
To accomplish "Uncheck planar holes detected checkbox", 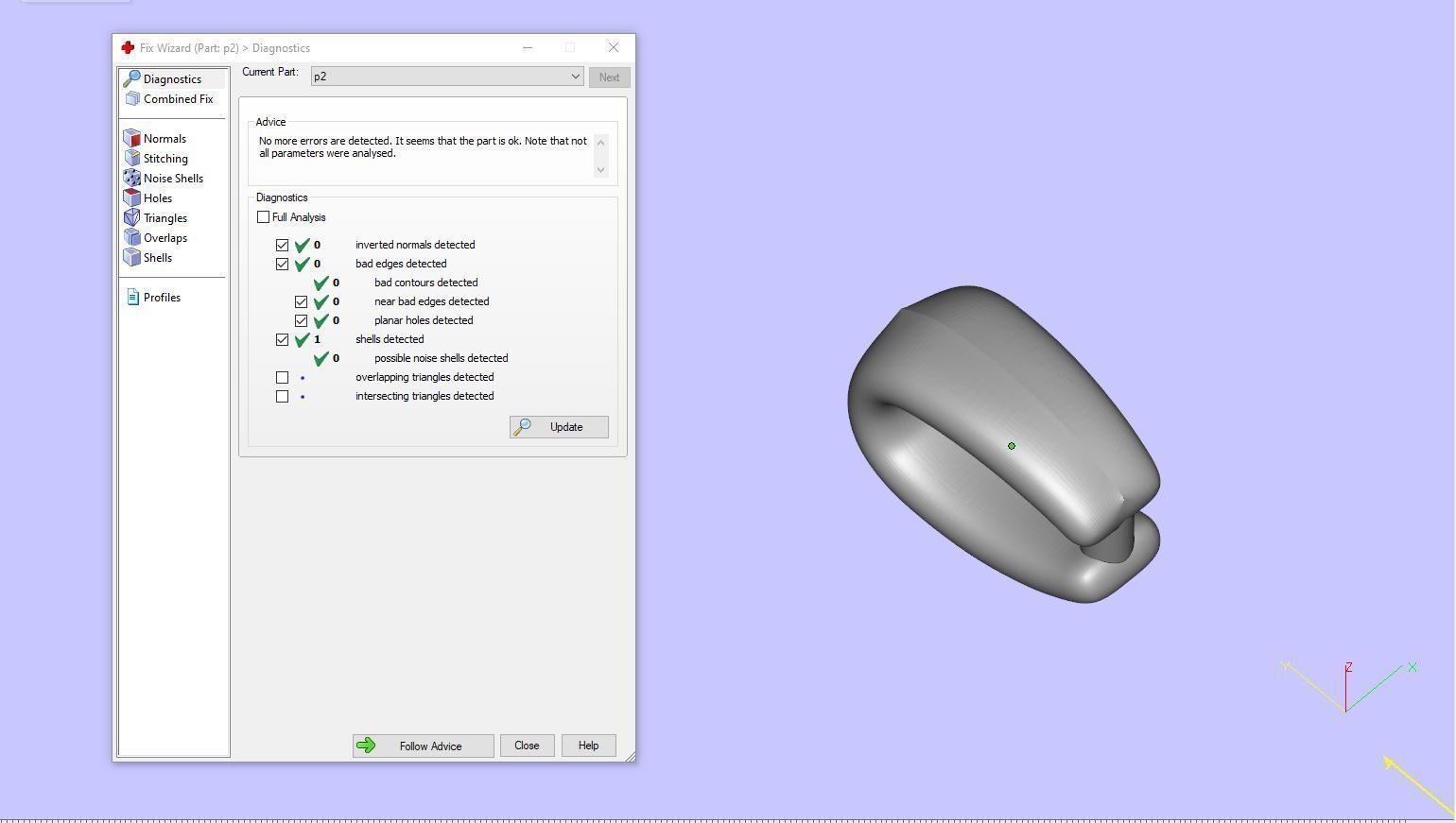I will coord(301,320).
